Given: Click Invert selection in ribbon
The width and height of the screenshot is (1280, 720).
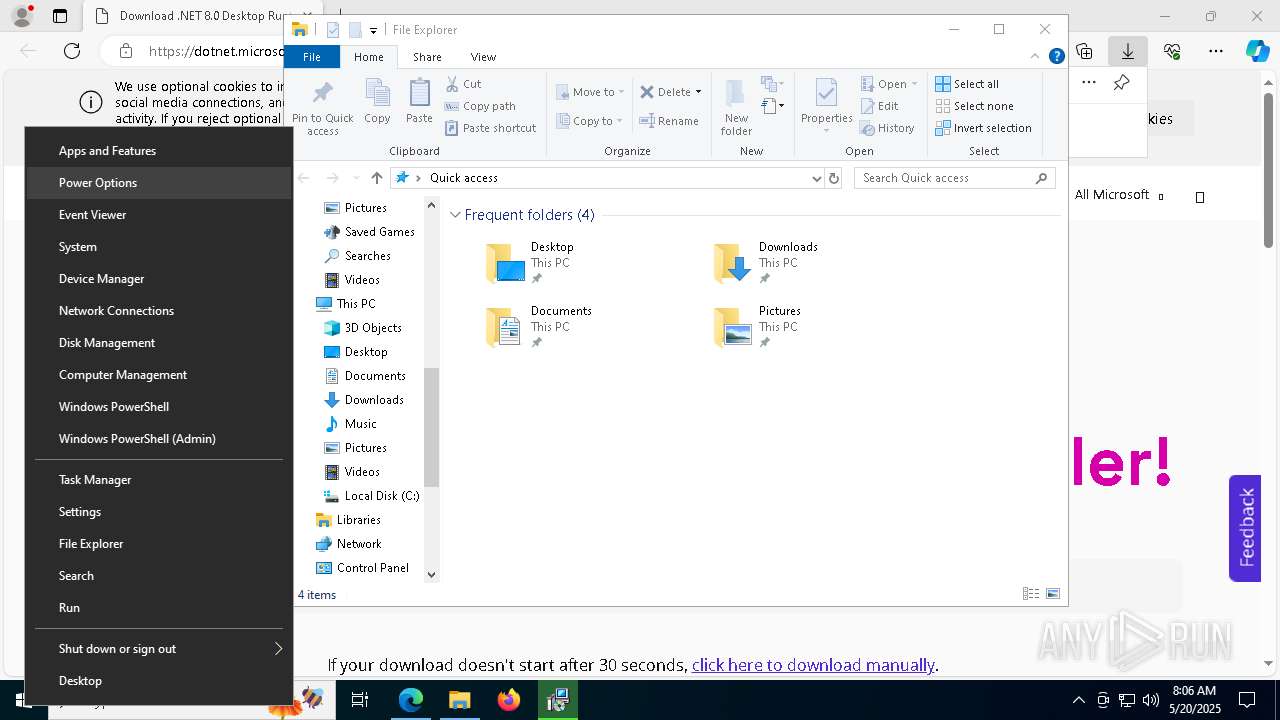Looking at the screenshot, I should 983,128.
